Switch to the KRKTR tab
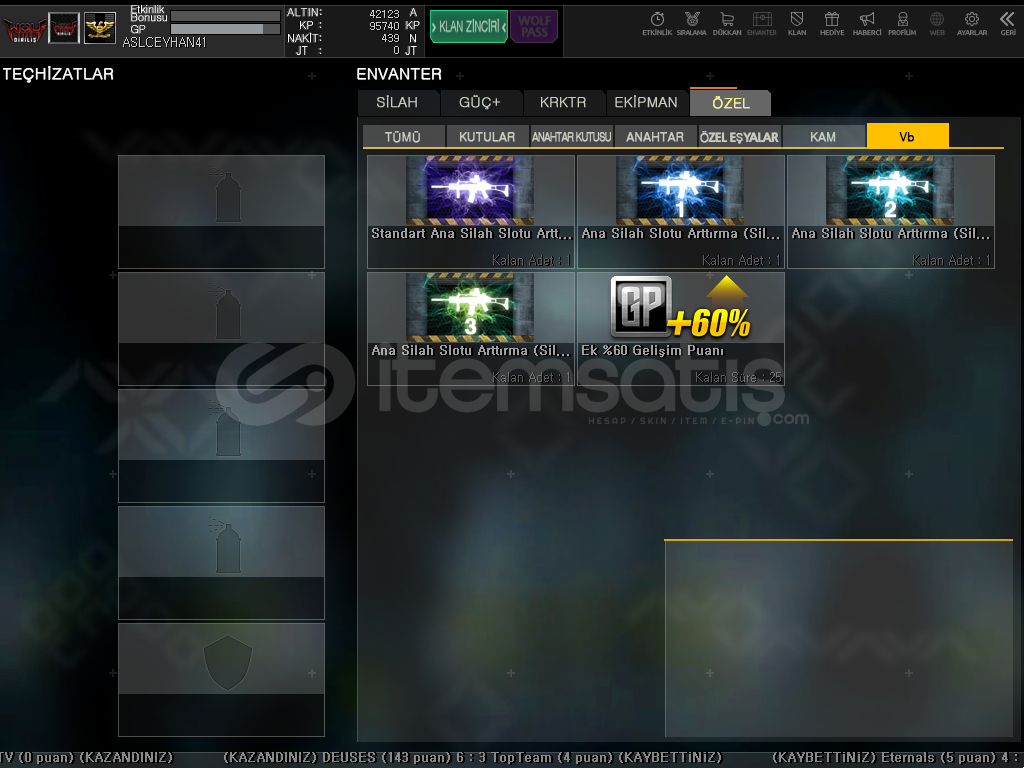Screen dimensions: 1024x768 (563, 103)
